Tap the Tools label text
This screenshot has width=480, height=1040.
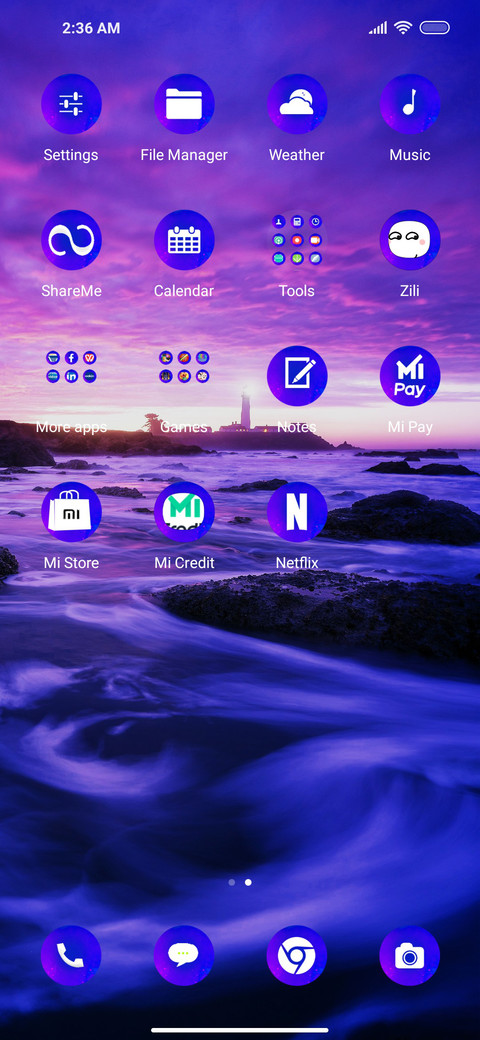pos(296,291)
